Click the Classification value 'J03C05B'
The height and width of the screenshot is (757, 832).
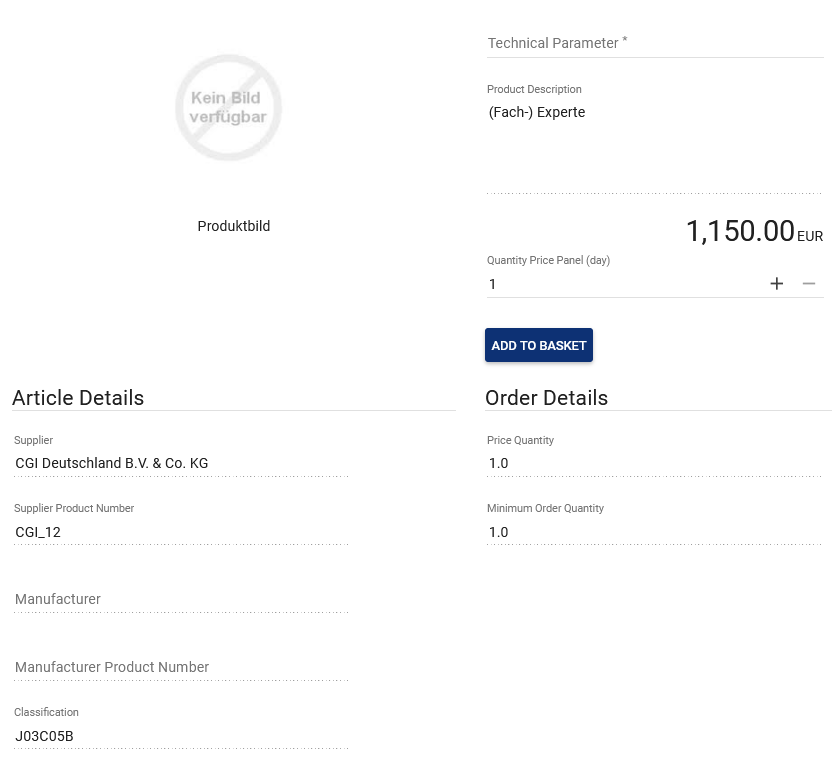tap(44, 737)
